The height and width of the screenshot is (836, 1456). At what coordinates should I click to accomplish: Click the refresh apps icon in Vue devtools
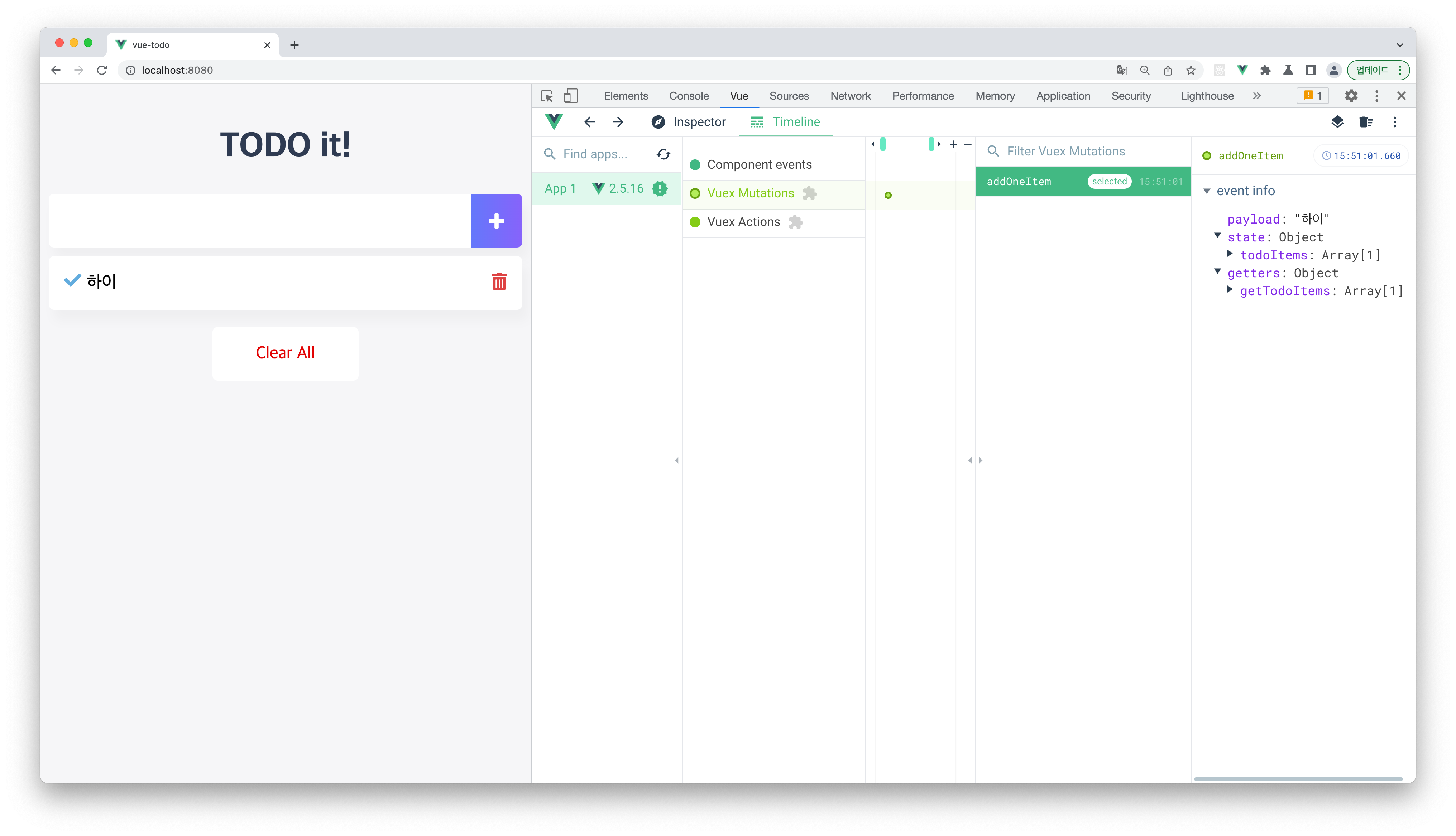663,154
